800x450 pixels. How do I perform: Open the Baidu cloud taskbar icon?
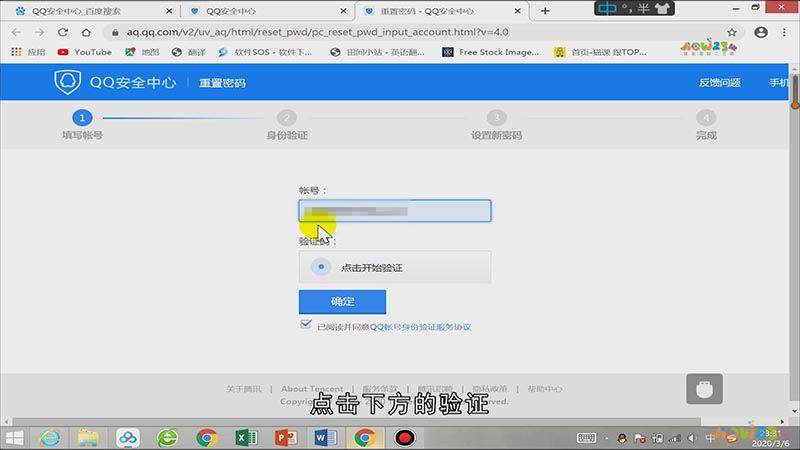point(128,438)
